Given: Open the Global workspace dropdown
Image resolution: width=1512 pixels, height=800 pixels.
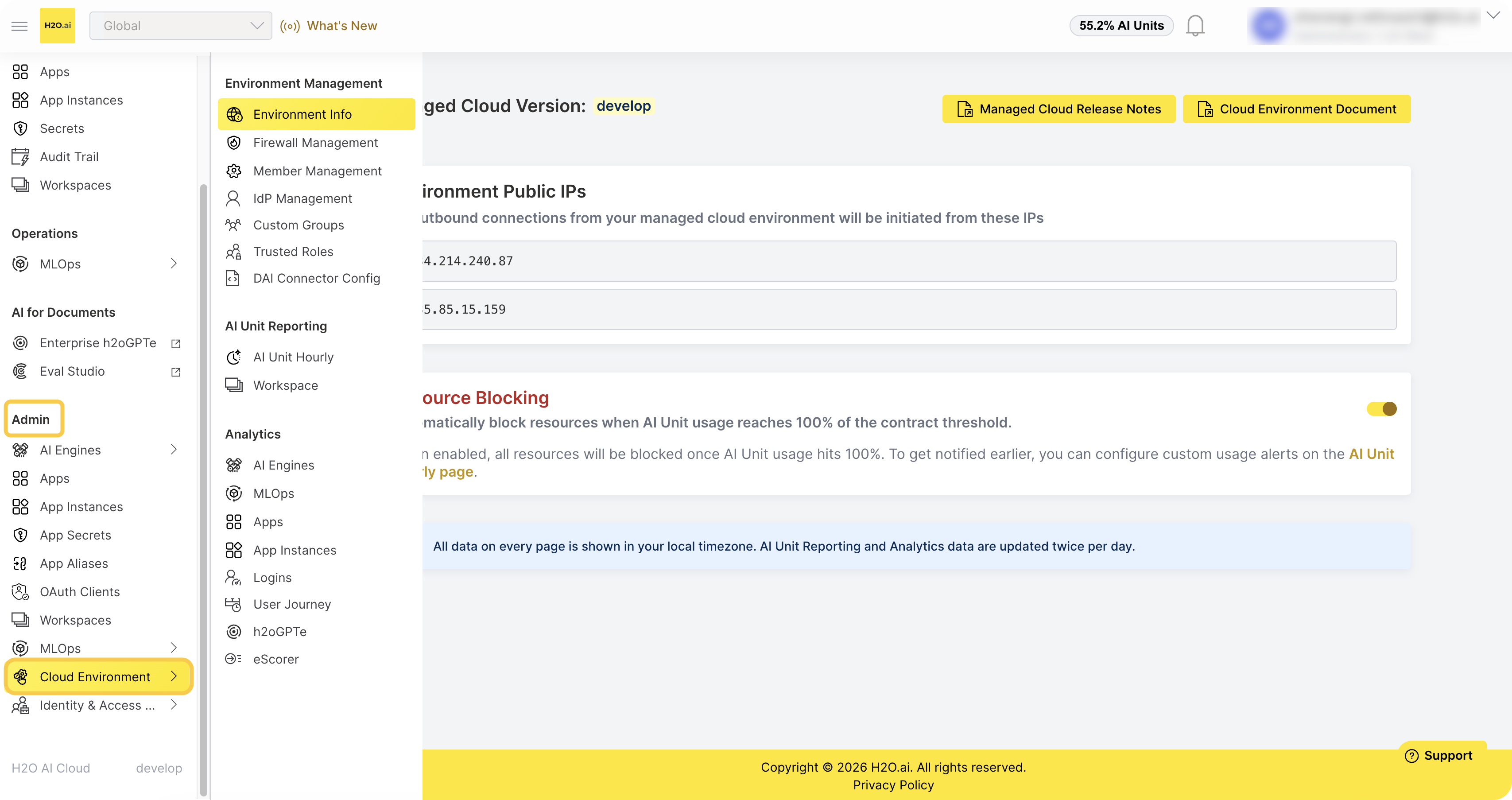Looking at the screenshot, I should (180, 26).
